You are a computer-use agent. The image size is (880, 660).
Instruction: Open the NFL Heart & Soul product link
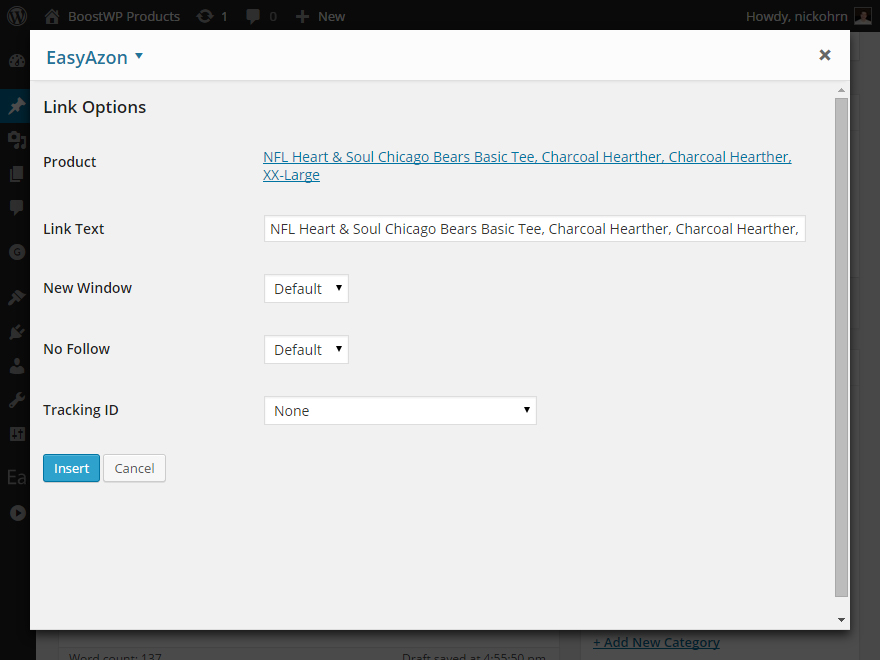pos(527,166)
